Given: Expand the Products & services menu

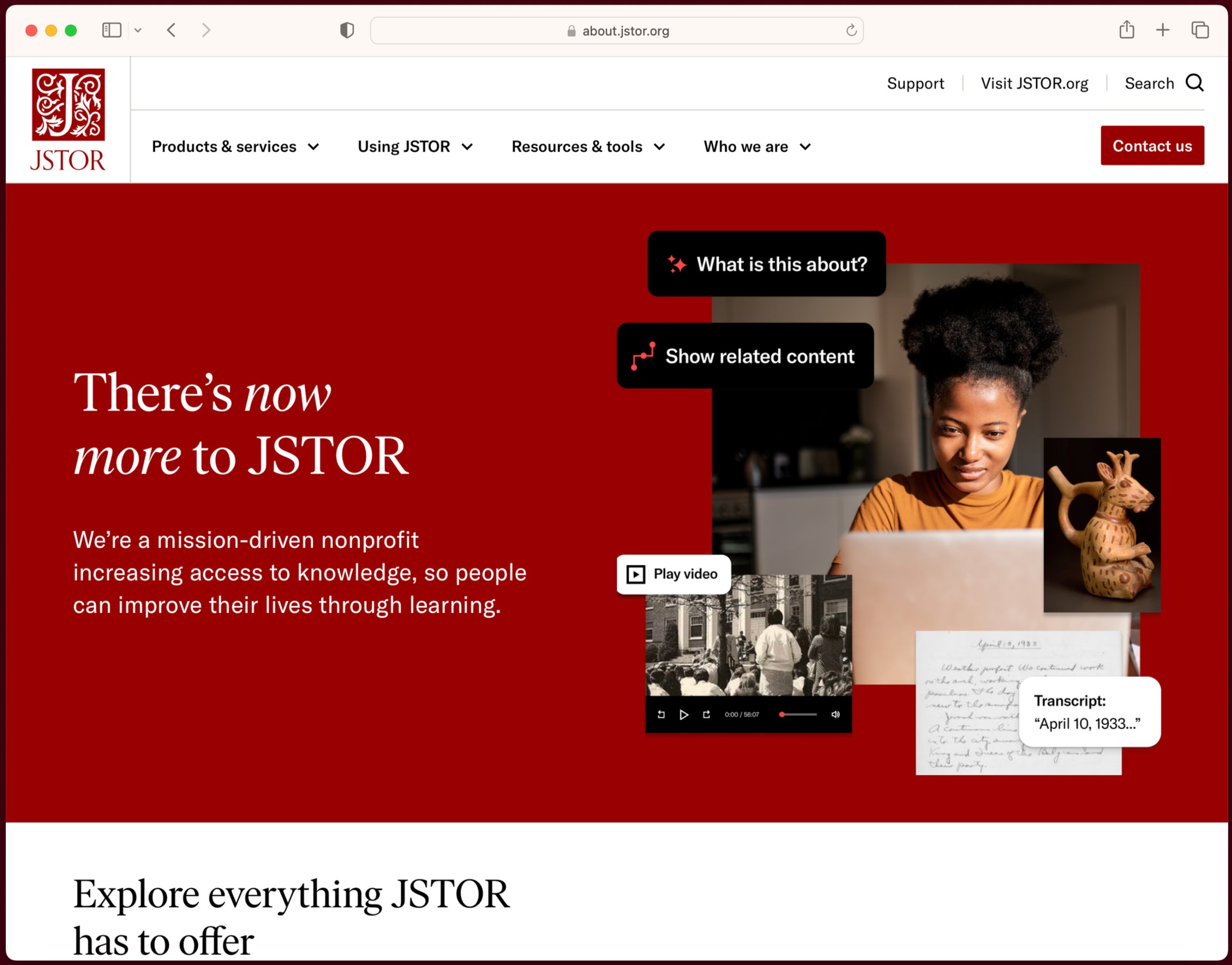Looking at the screenshot, I should point(235,147).
